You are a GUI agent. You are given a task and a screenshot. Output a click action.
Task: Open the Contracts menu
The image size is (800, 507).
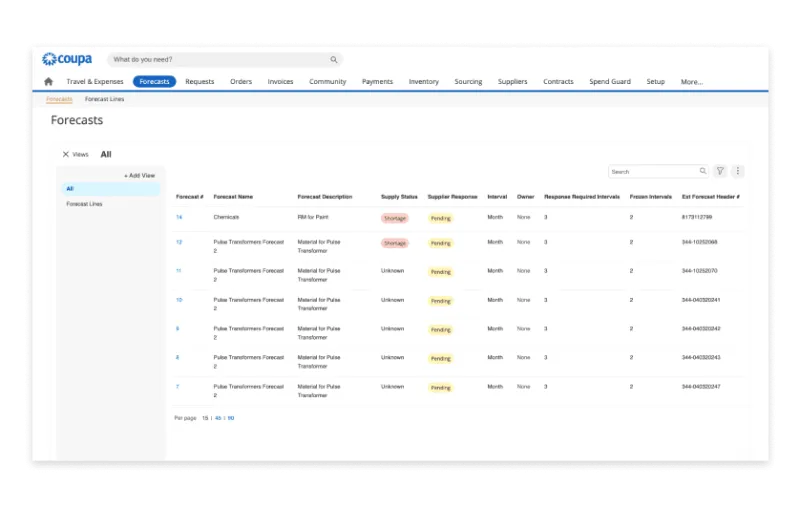point(558,82)
